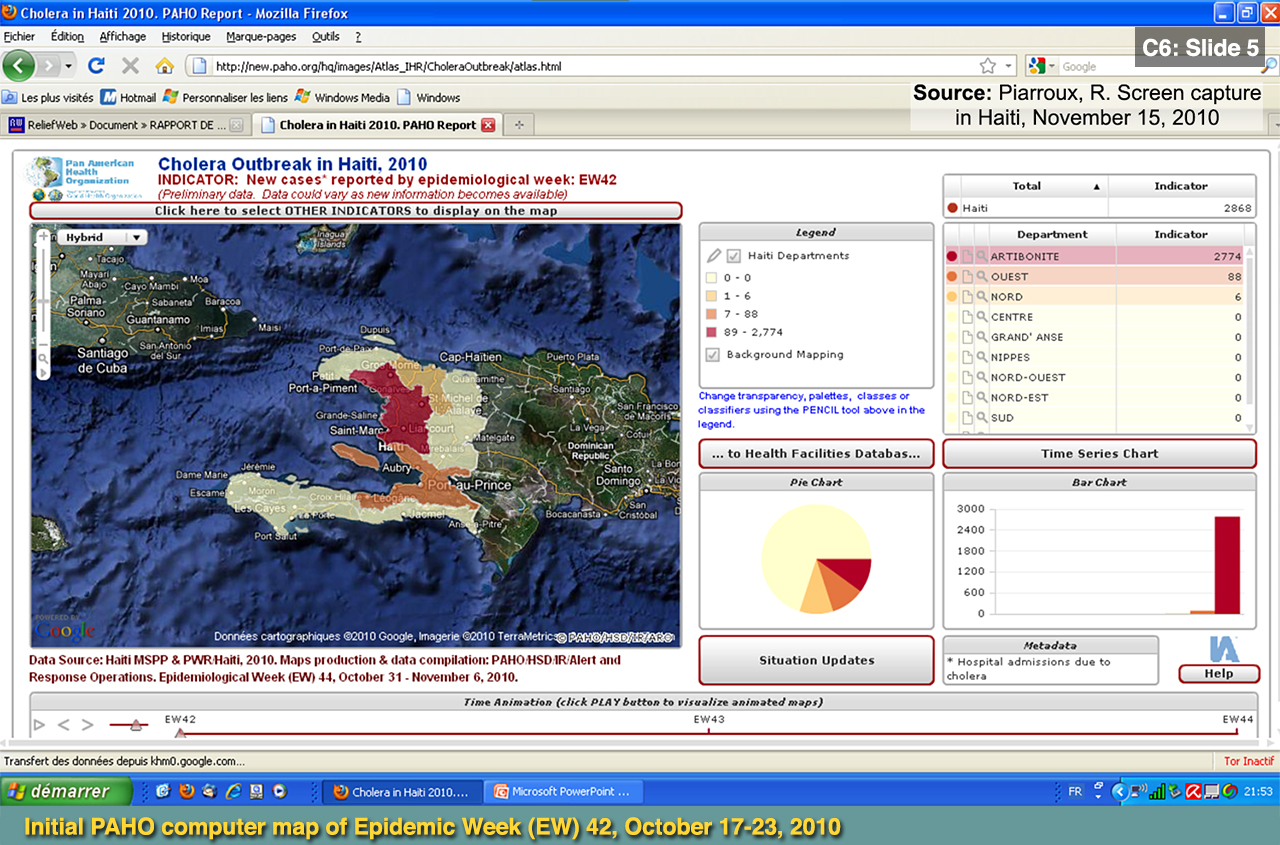1280x845 pixels.
Task: Click the magnifier icon next to ARTIBONITE
Action: (982, 257)
